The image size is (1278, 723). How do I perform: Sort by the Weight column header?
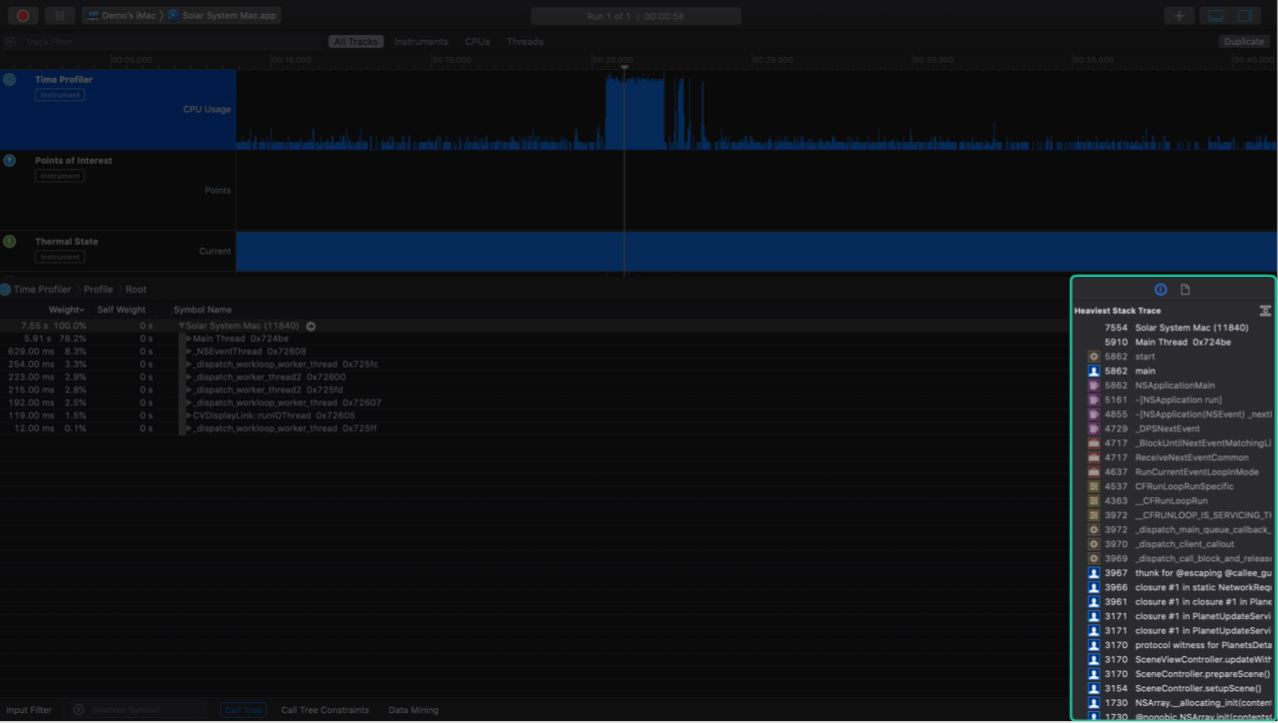click(66, 310)
